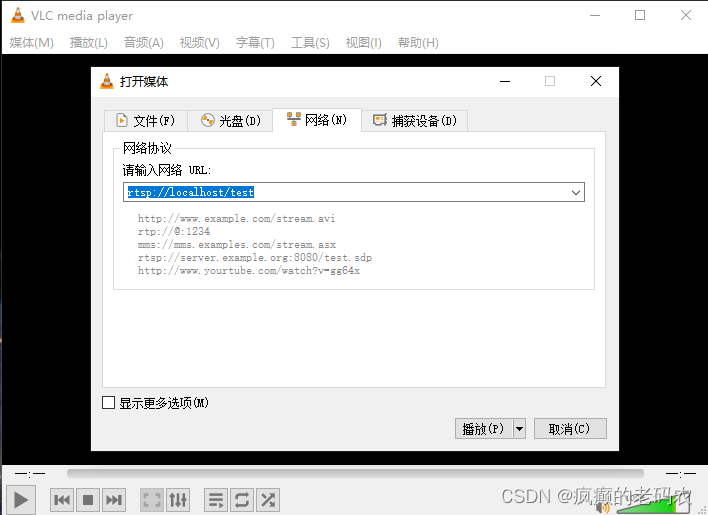Toggle loop repeat mode icon

(242, 500)
